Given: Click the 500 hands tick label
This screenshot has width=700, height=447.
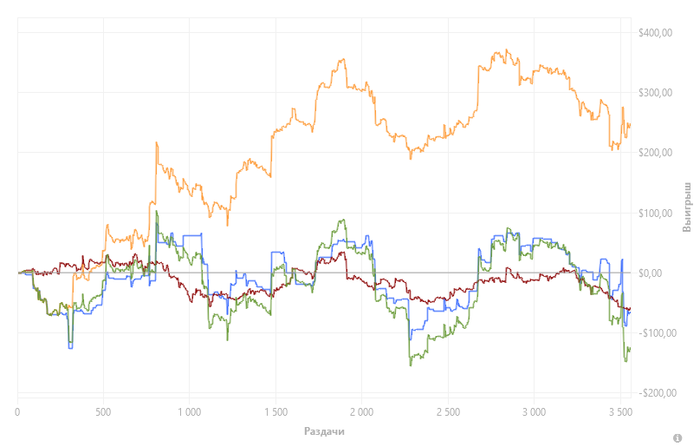Looking at the screenshot, I should (103, 412).
